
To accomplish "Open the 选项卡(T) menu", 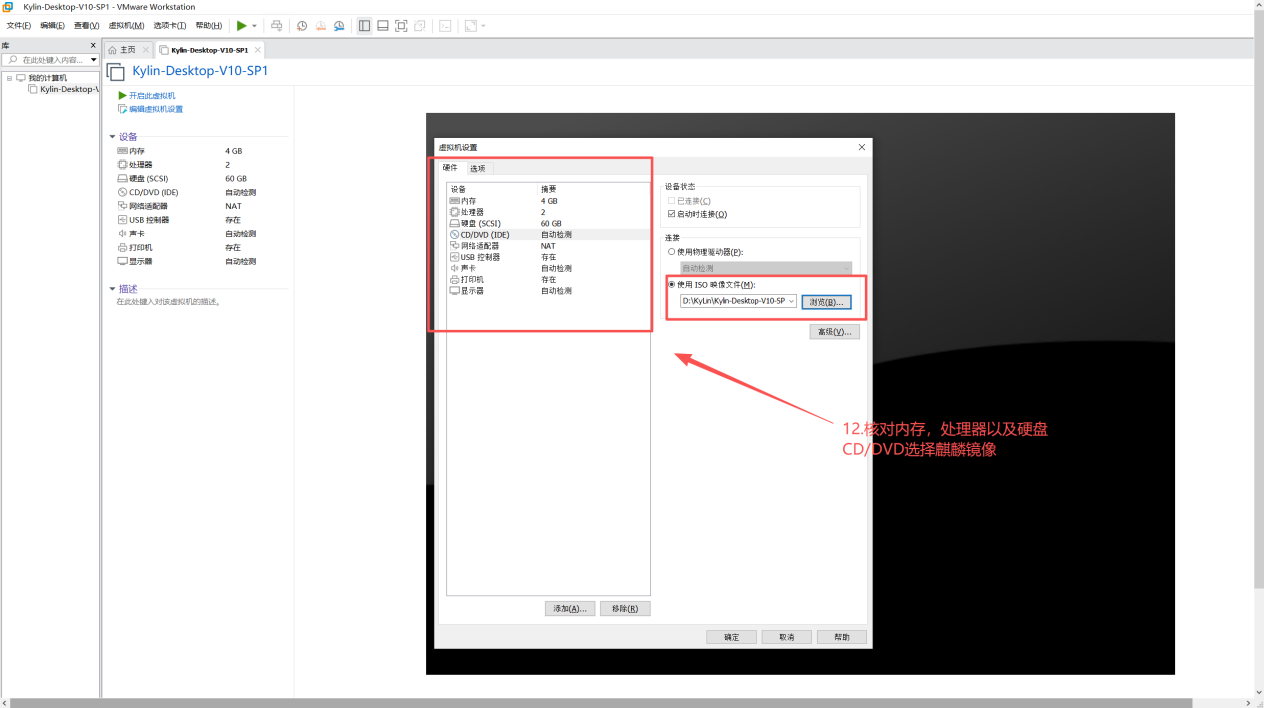I will point(170,25).
